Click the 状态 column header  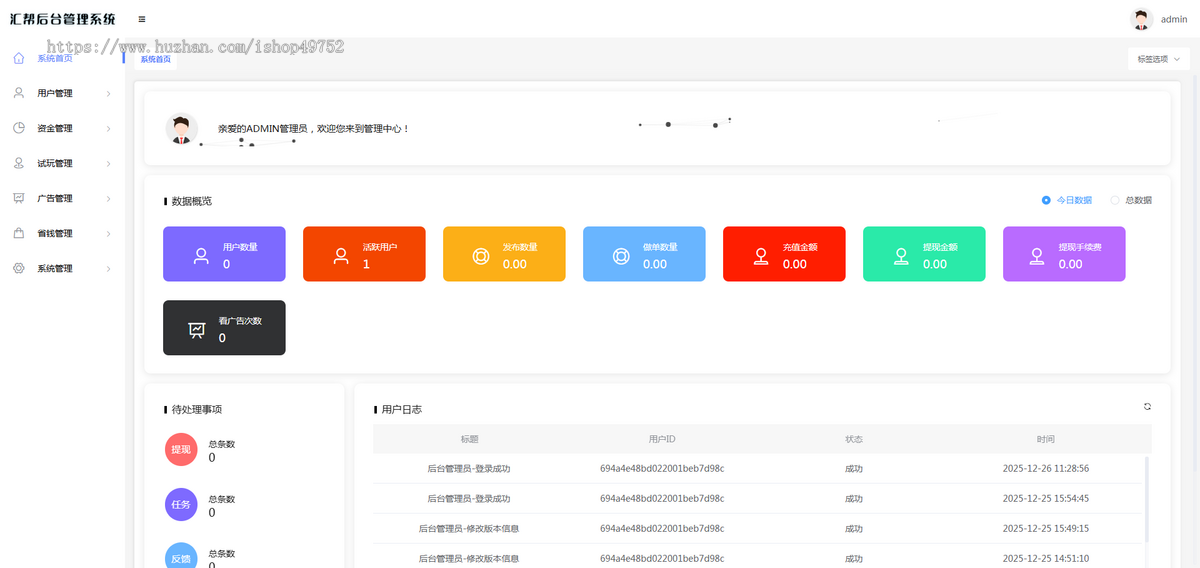click(853, 439)
